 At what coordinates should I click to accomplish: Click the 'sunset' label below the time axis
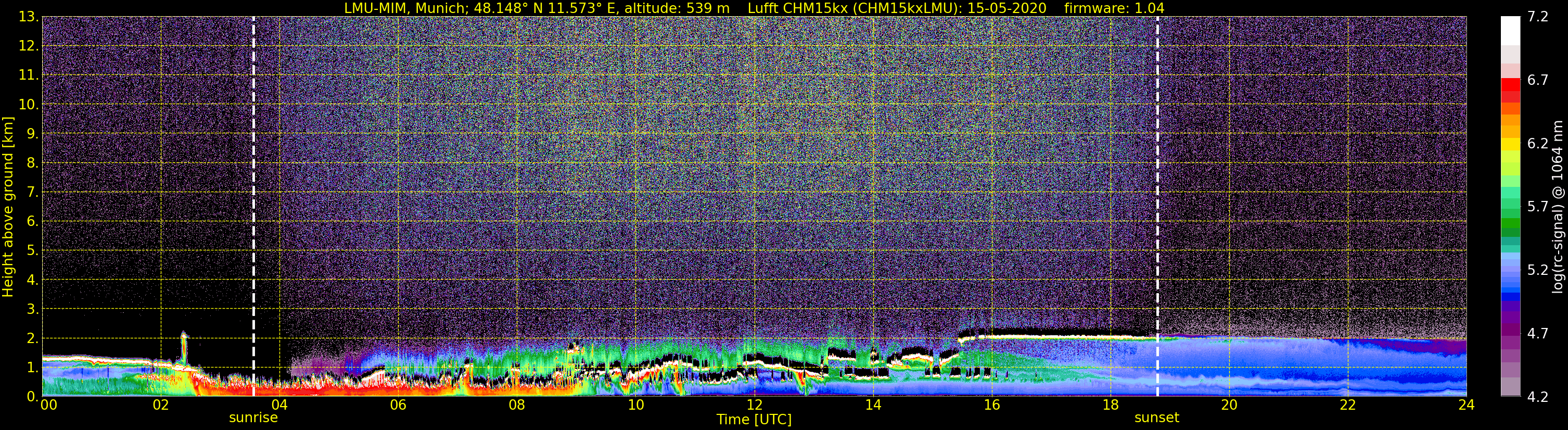click(1156, 418)
